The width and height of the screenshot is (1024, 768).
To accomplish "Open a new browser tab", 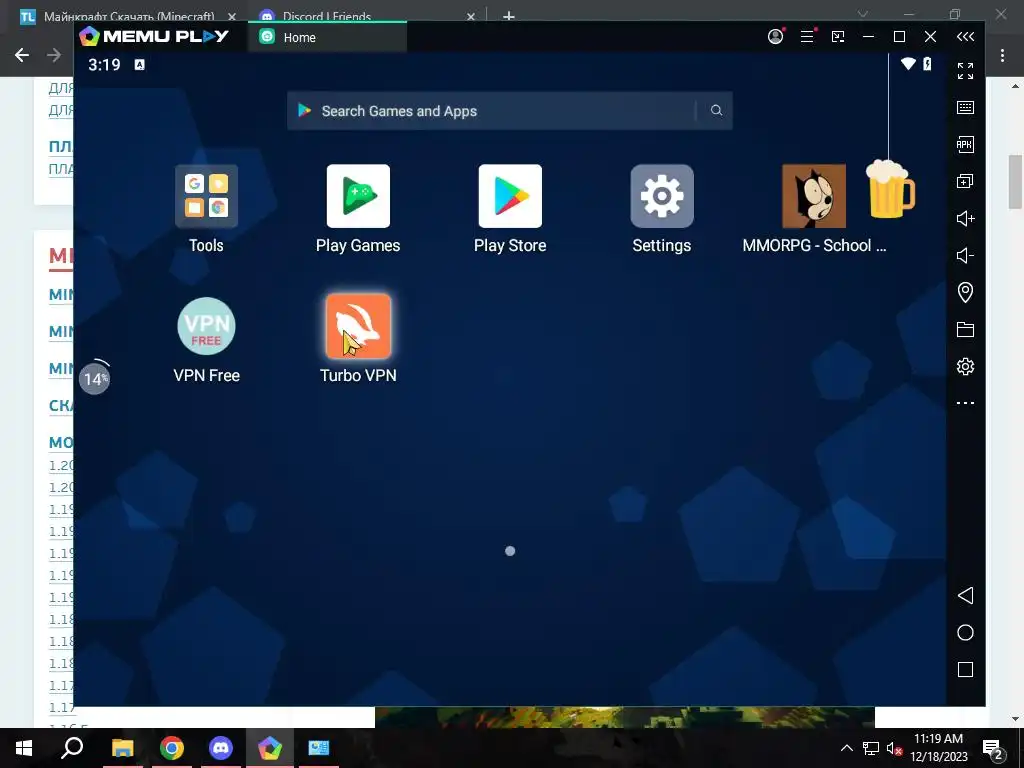I will (509, 16).
